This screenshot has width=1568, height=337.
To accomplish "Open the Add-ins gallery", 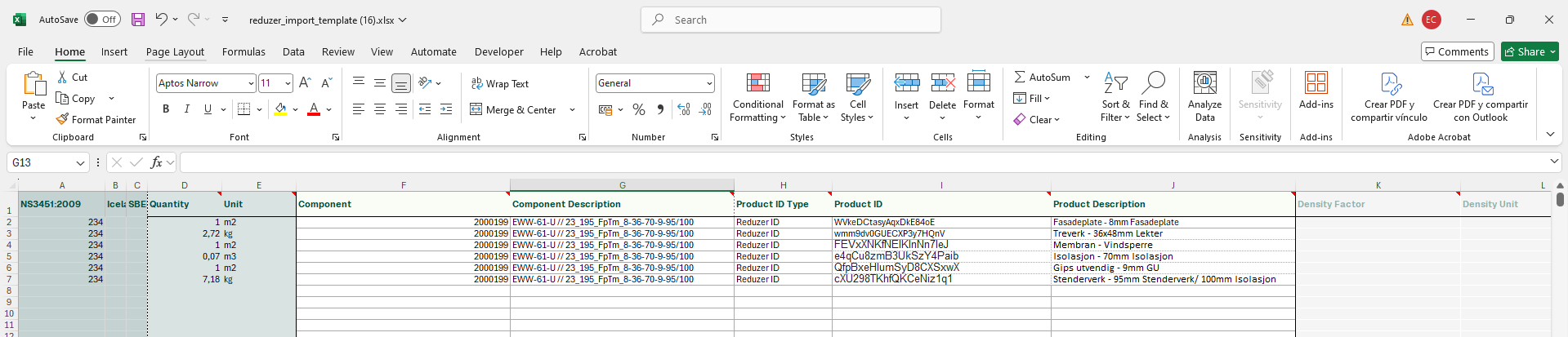I will (x=1316, y=90).
